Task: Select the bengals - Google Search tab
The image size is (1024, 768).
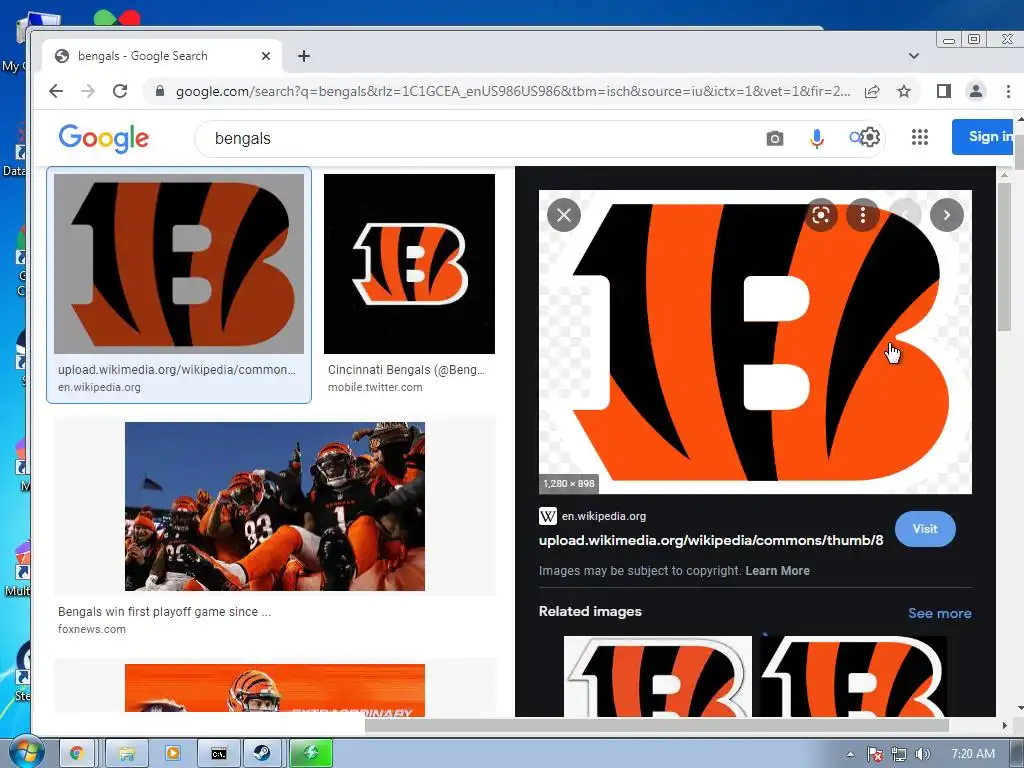Action: (x=162, y=56)
